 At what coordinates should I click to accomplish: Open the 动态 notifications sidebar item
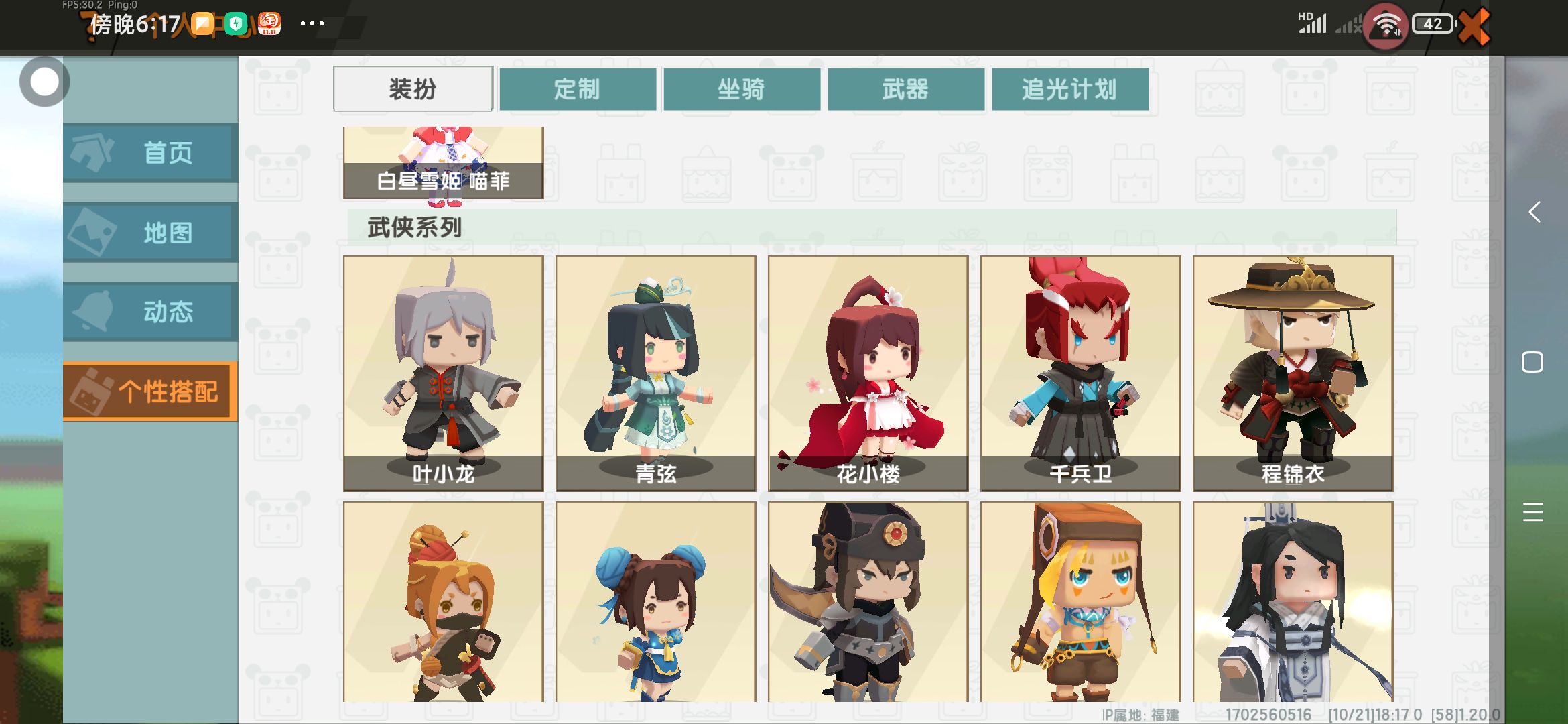(x=151, y=312)
